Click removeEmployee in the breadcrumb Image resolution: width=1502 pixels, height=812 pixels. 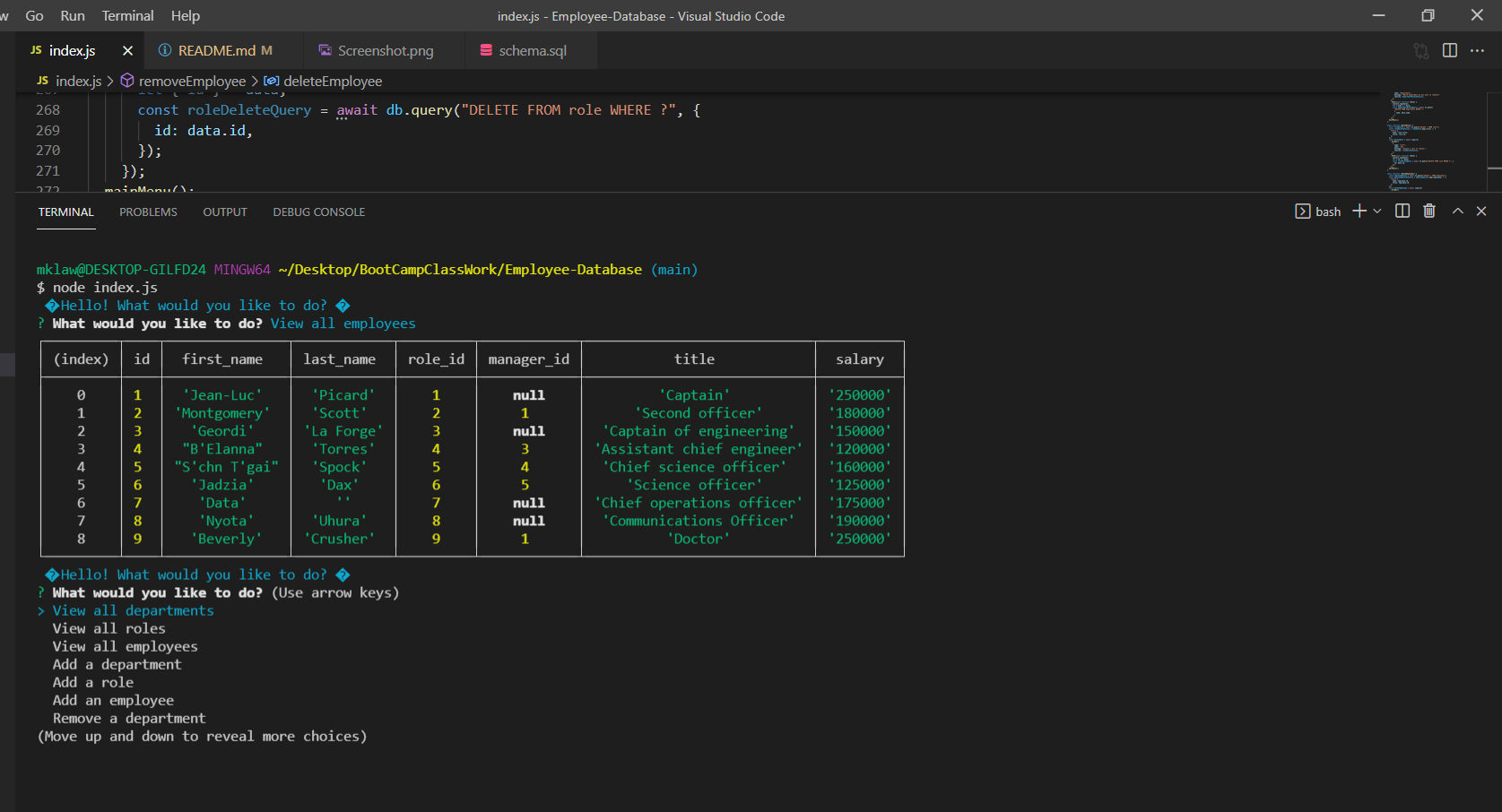[x=192, y=81]
